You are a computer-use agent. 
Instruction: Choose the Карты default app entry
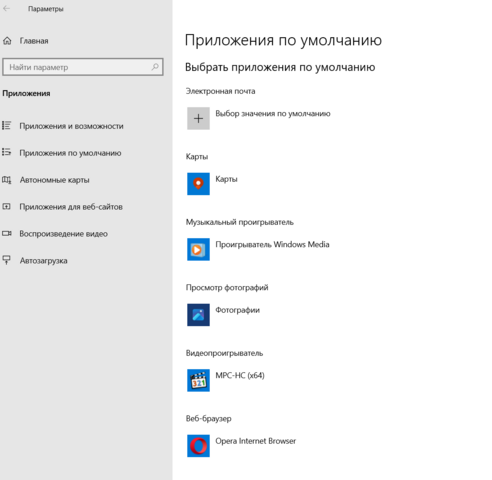click(x=226, y=179)
